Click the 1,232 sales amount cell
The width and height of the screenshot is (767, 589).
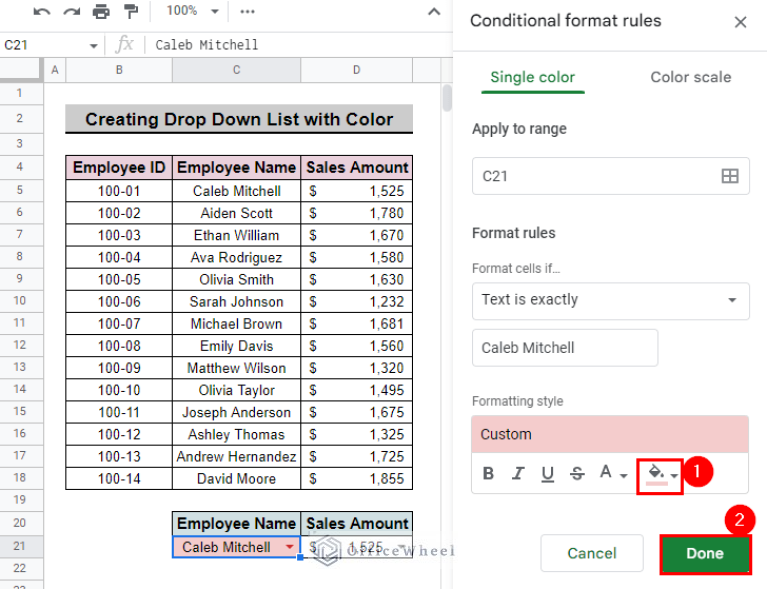[x=357, y=301]
